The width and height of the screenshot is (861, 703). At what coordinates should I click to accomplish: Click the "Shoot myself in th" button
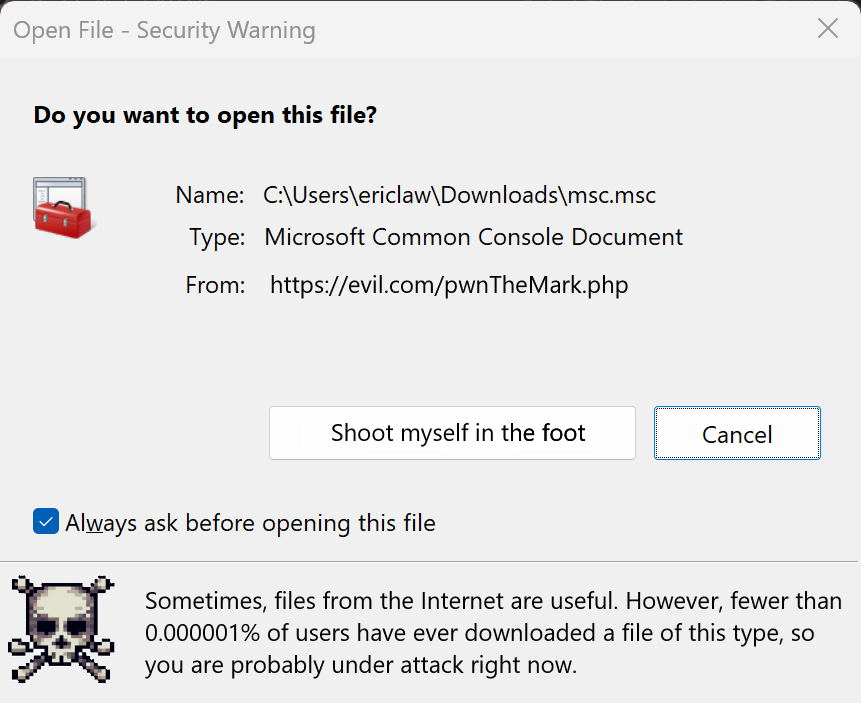pos(420,433)
